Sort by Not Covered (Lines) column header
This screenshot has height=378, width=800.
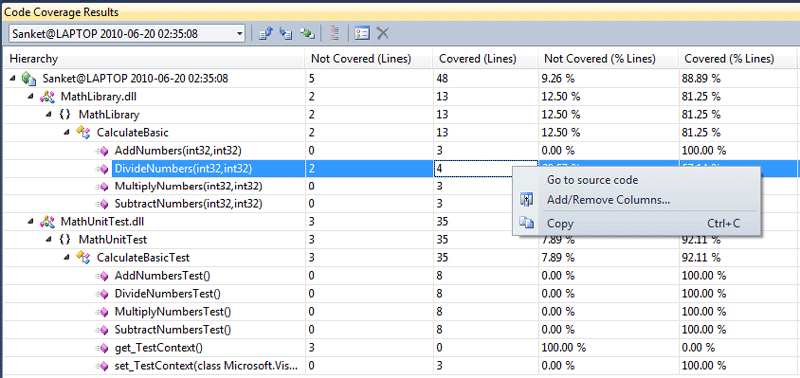pyautogui.click(x=369, y=59)
